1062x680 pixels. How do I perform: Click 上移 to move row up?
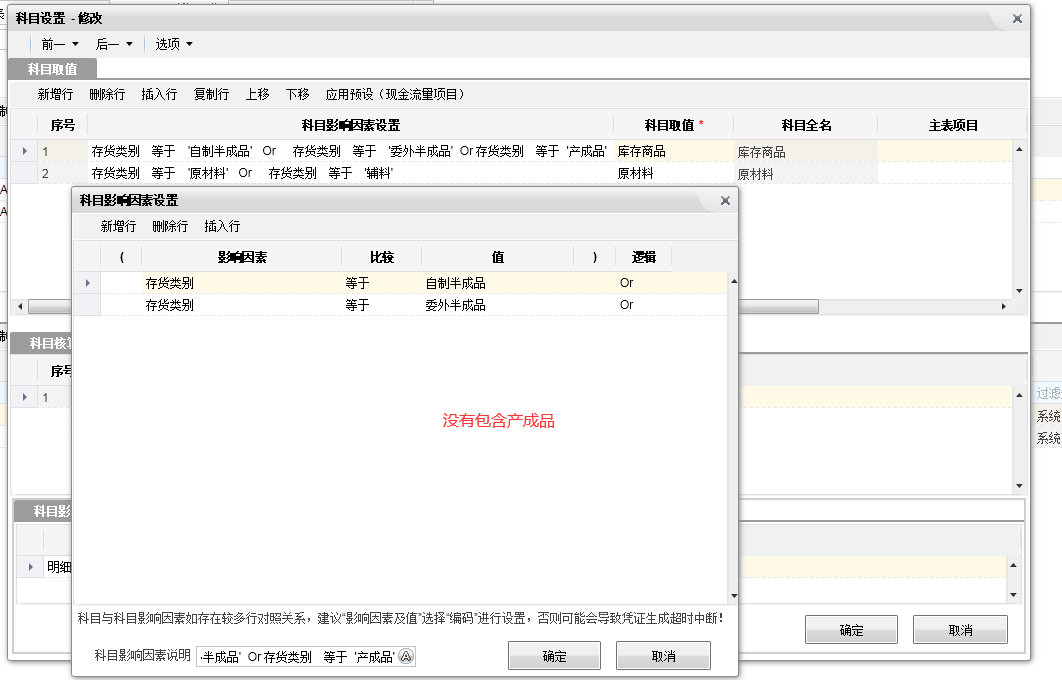pyautogui.click(x=257, y=94)
